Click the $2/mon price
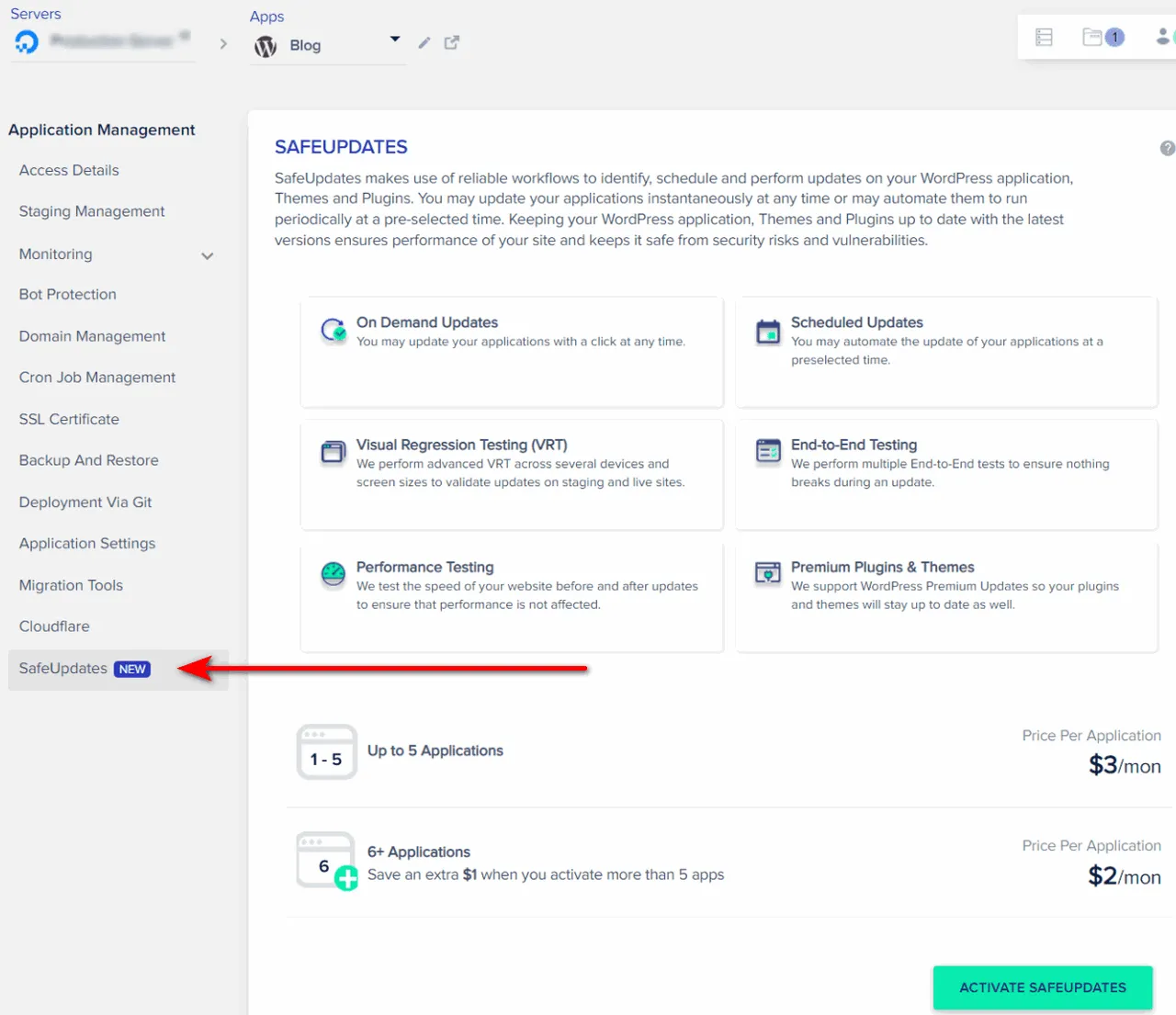The image size is (1176, 1015). pos(1125,876)
